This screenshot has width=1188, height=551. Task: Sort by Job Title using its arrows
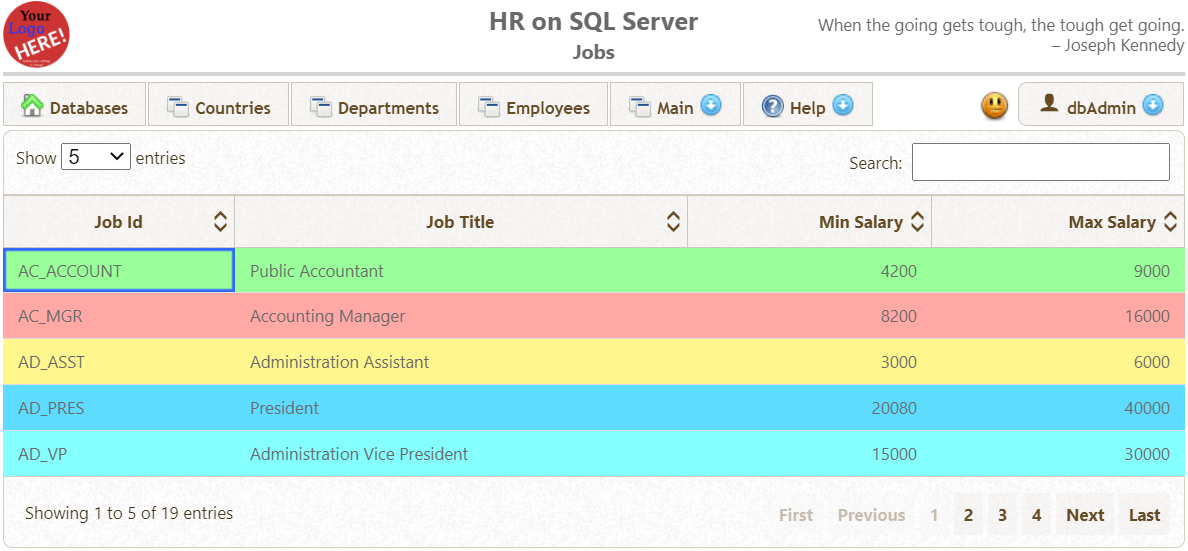[x=673, y=221]
